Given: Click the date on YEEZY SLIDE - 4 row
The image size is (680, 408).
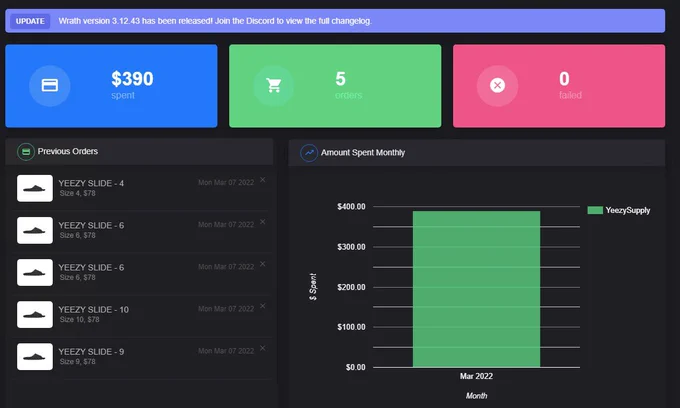Looking at the screenshot, I should click(x=226, y=183).
